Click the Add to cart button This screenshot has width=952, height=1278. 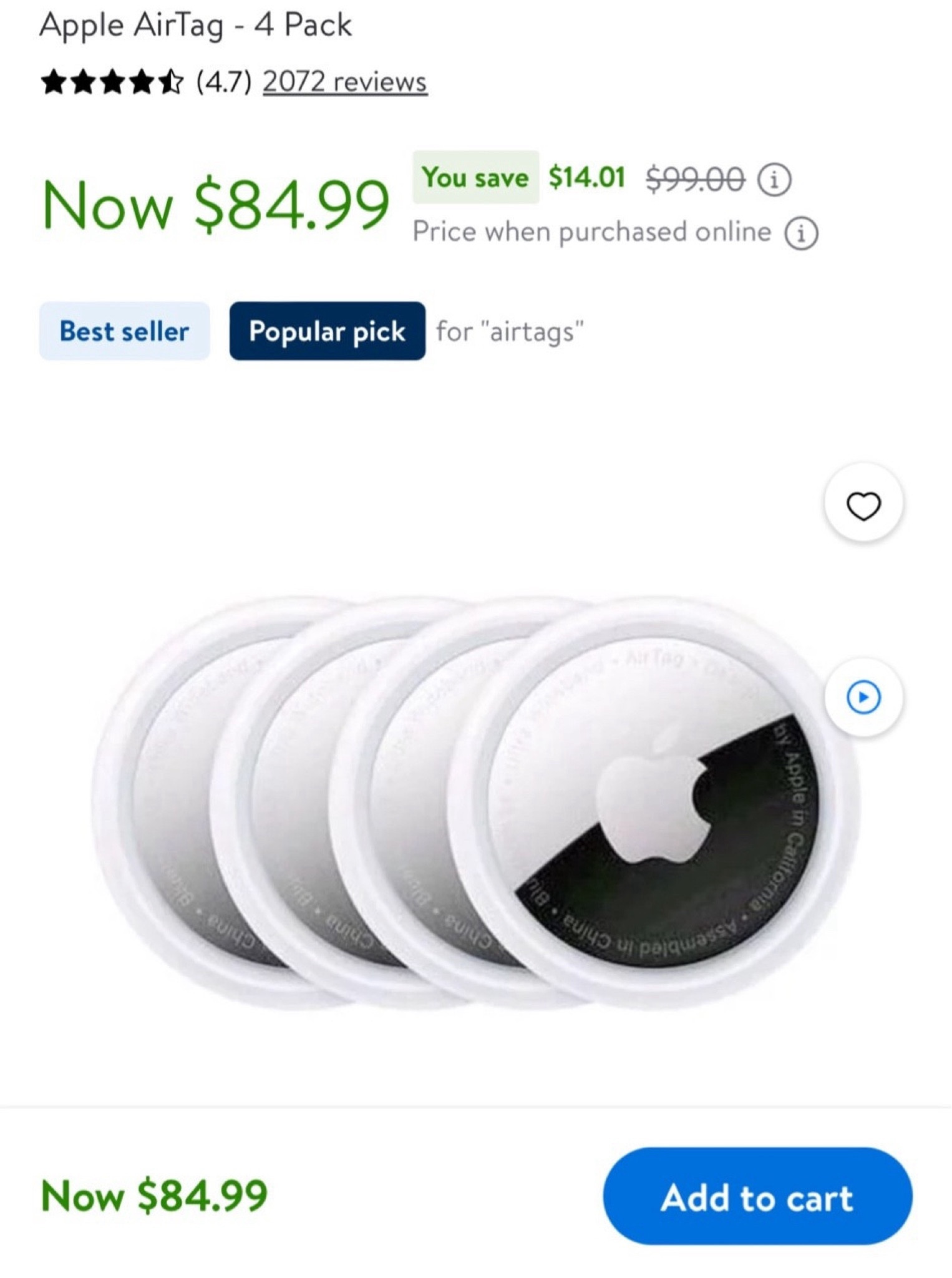(x=757, y=1196)
